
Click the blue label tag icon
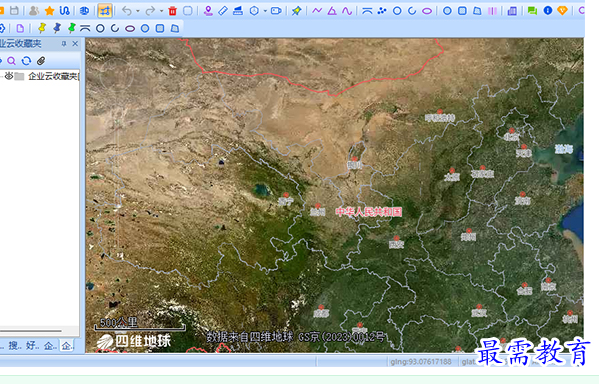point(276,11)
